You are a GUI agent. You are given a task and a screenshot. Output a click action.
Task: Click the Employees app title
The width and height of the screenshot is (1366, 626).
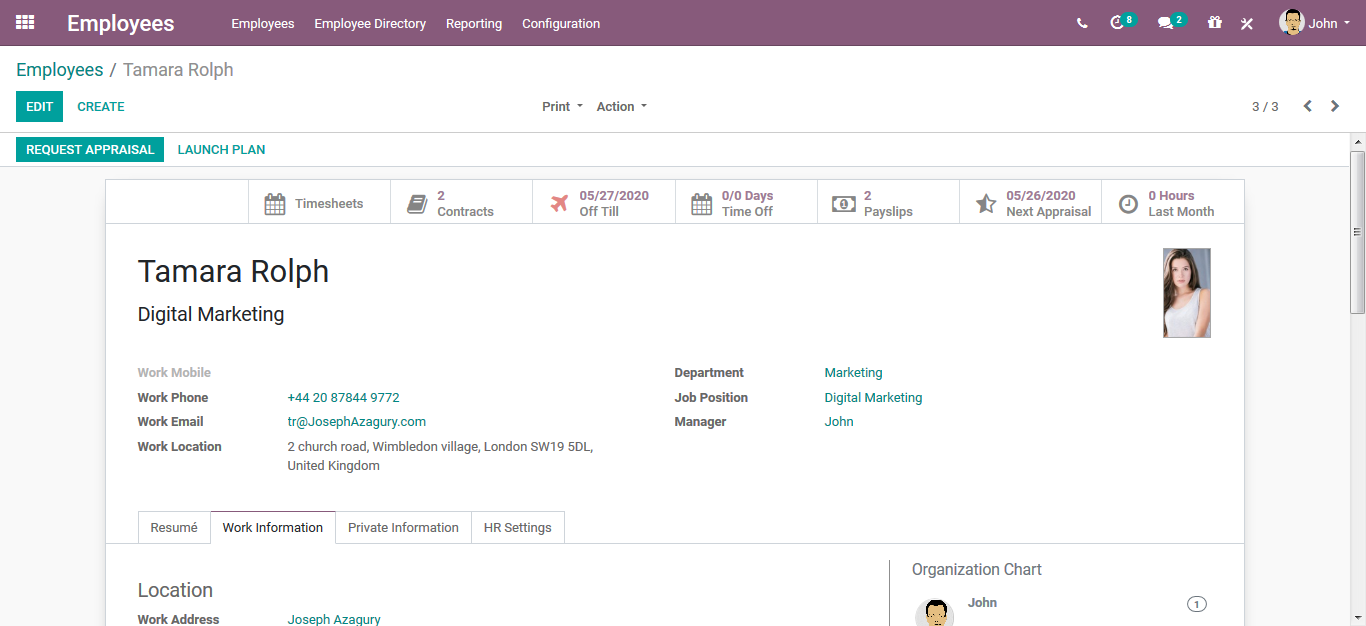tap(120, 23)
